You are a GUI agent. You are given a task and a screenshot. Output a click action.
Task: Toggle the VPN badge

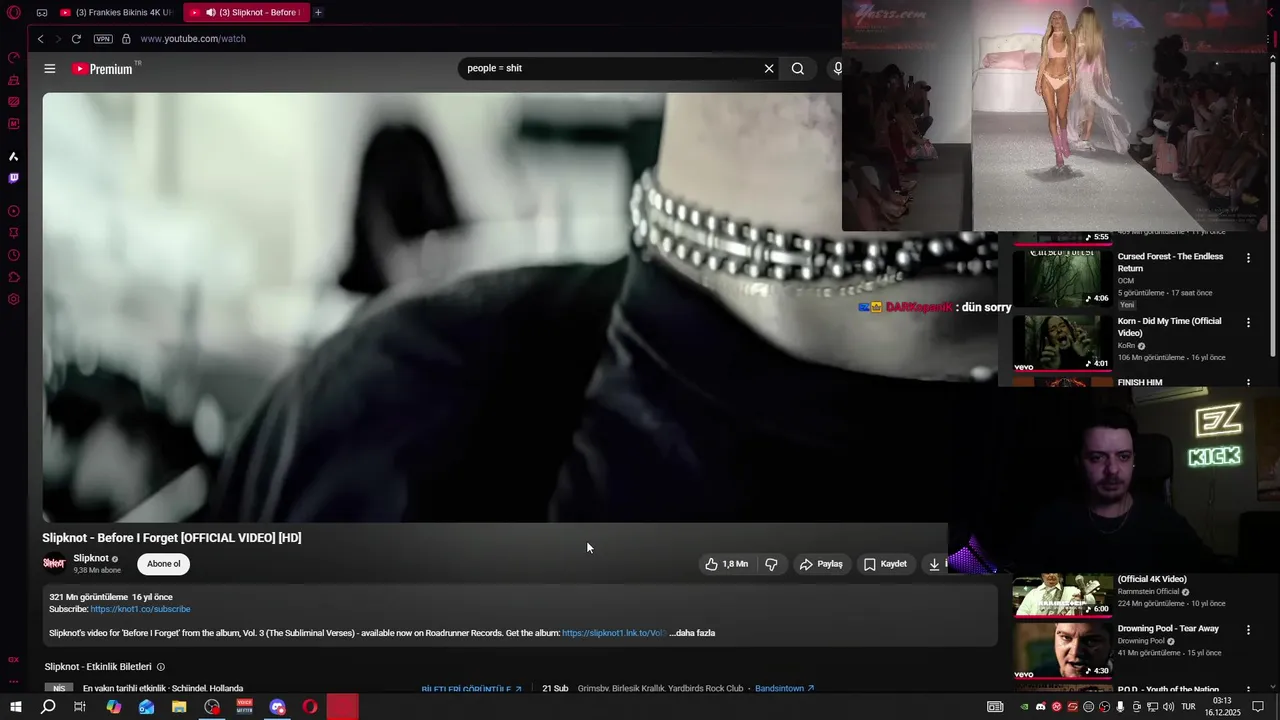click(103, 39)
